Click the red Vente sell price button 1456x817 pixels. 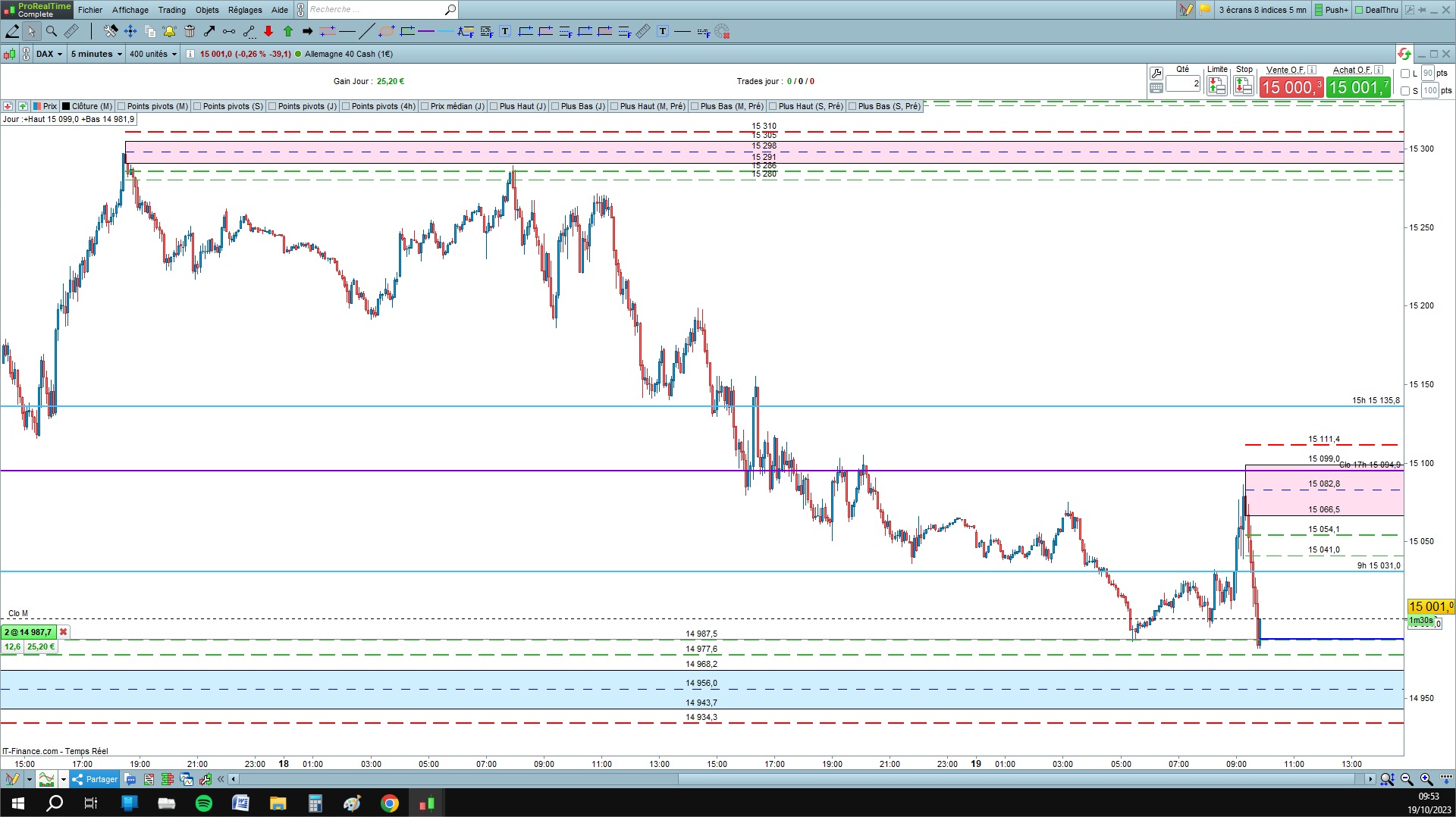(x=1291, y=88)
